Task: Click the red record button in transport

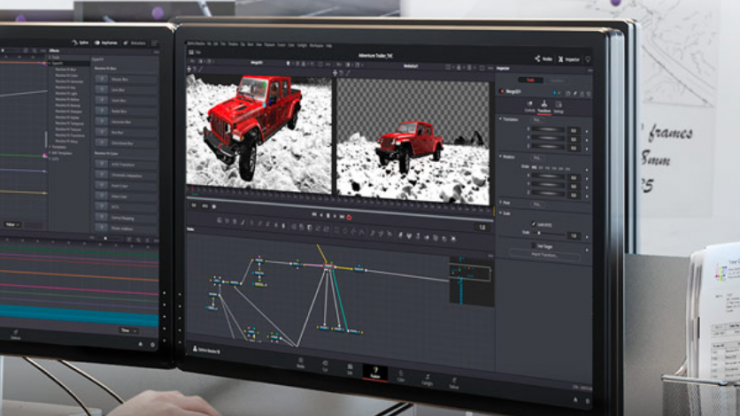Action: [x=349, y=216]
